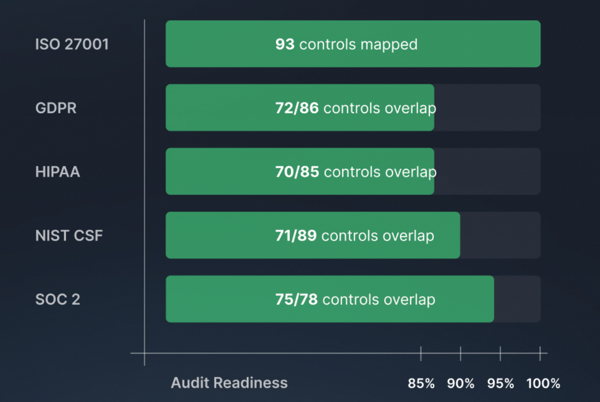Select the 100% axis tick label
The width and height of the screenshot is (600, 402).
(543, 383)
